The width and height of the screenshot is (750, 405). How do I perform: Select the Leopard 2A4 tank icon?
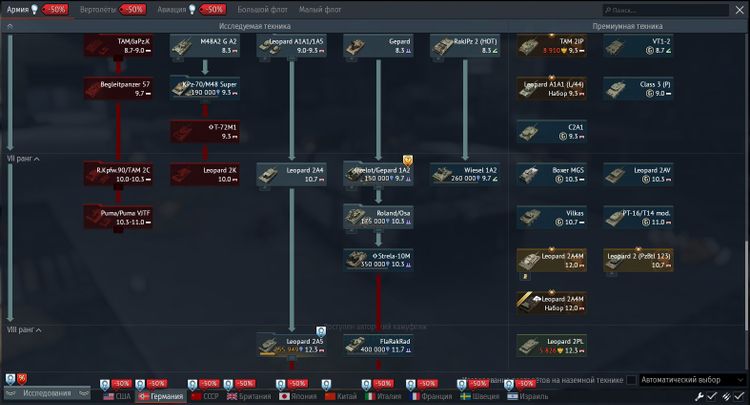(x=291, y=174)
